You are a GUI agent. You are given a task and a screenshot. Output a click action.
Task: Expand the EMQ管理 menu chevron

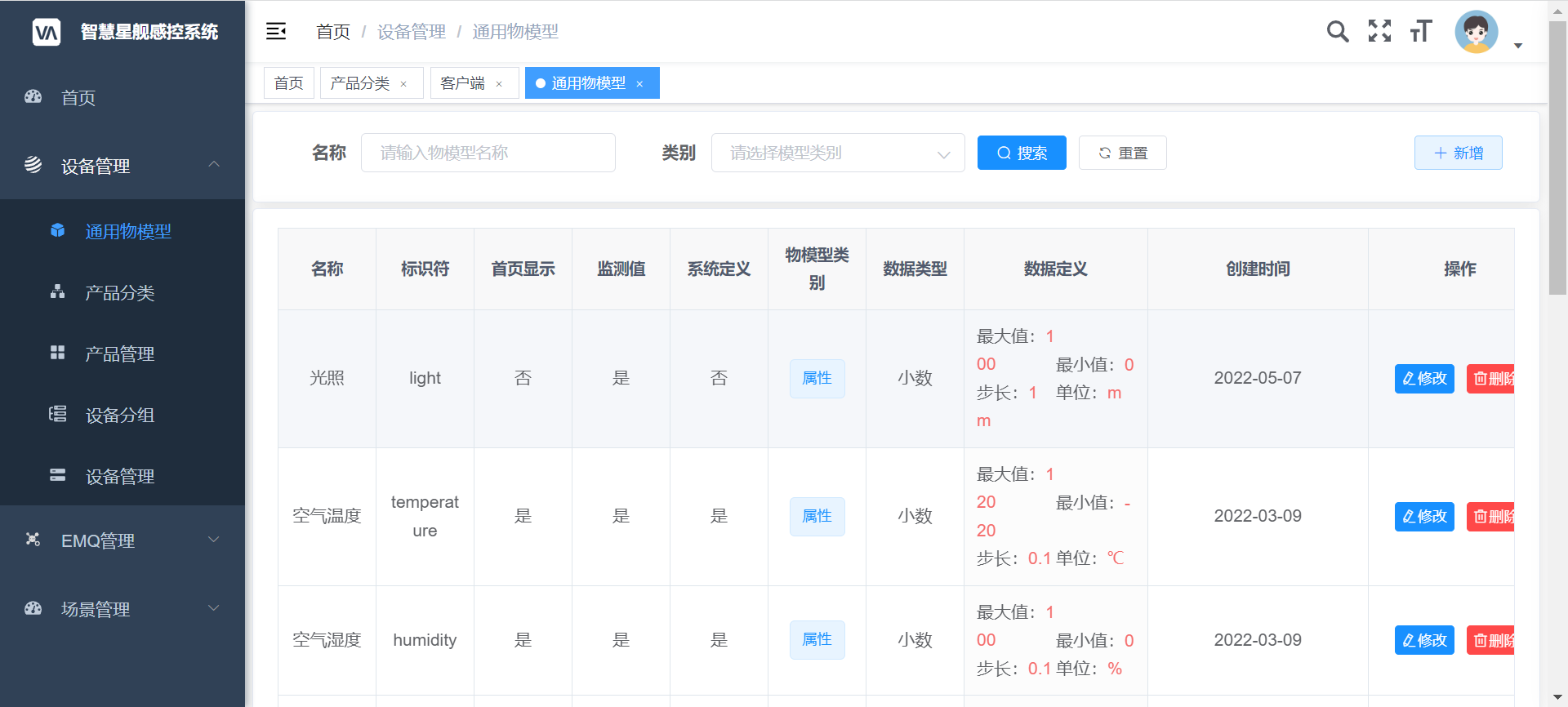[x=214, y=539]
